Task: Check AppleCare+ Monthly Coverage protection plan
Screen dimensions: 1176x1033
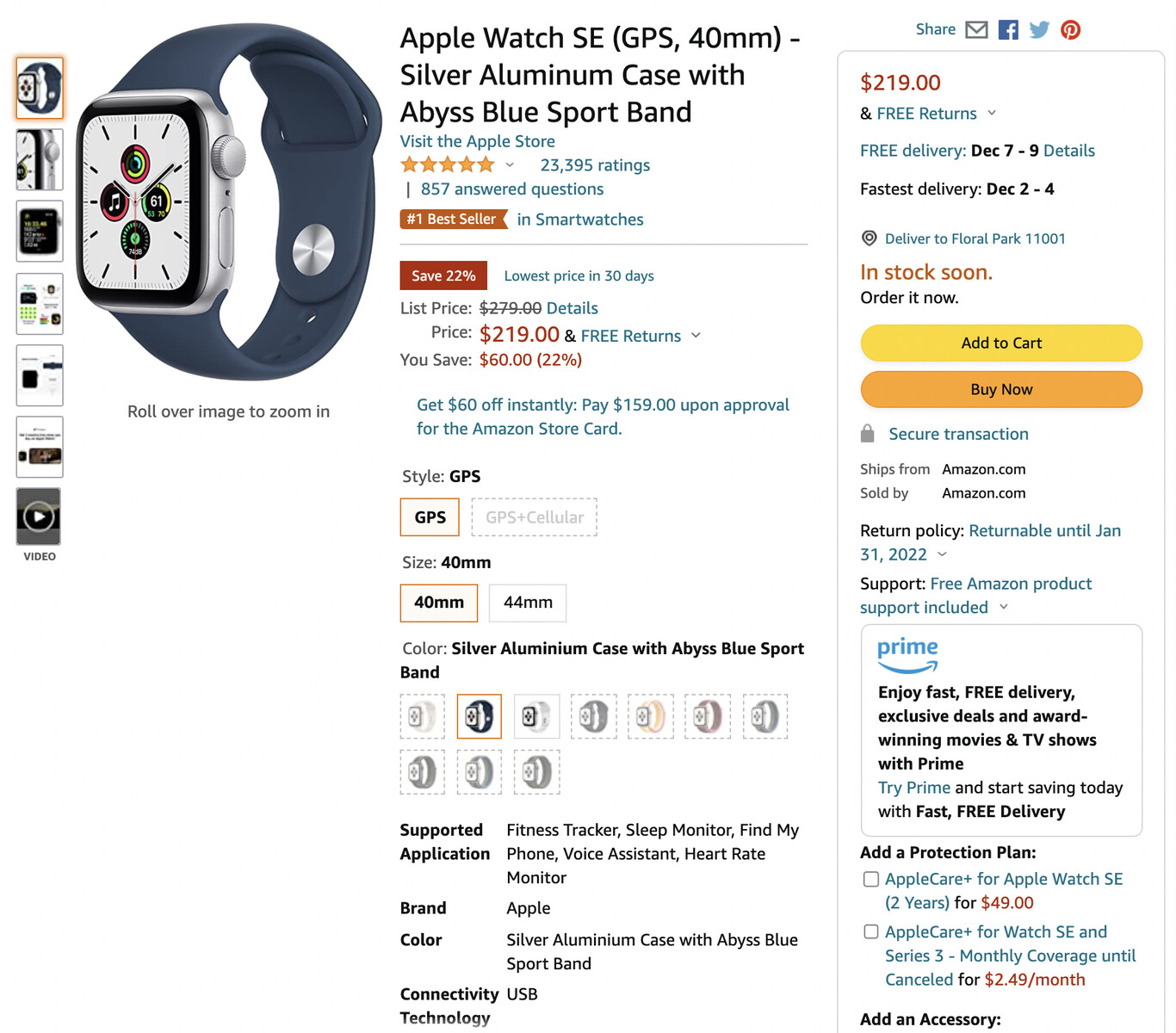Action: pos(871,931)
